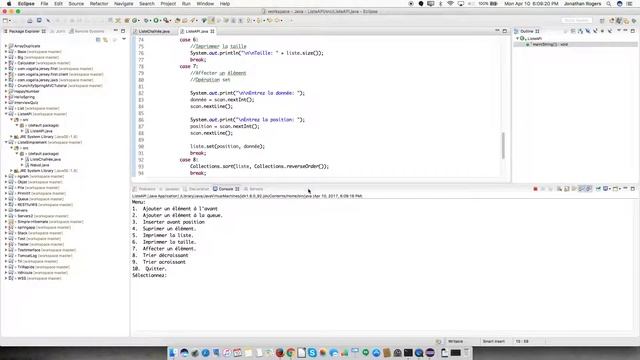
Task: Switch to the Servers tab
Action: [253, 189]
